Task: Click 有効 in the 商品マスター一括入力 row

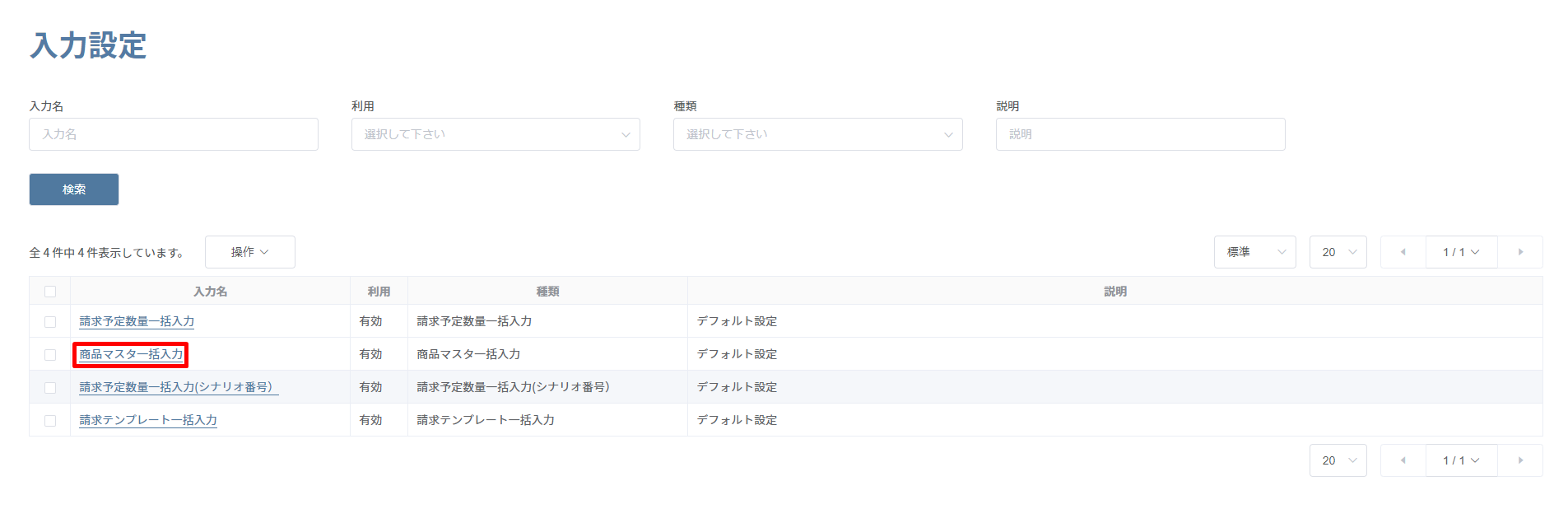Action: (370, 354)
